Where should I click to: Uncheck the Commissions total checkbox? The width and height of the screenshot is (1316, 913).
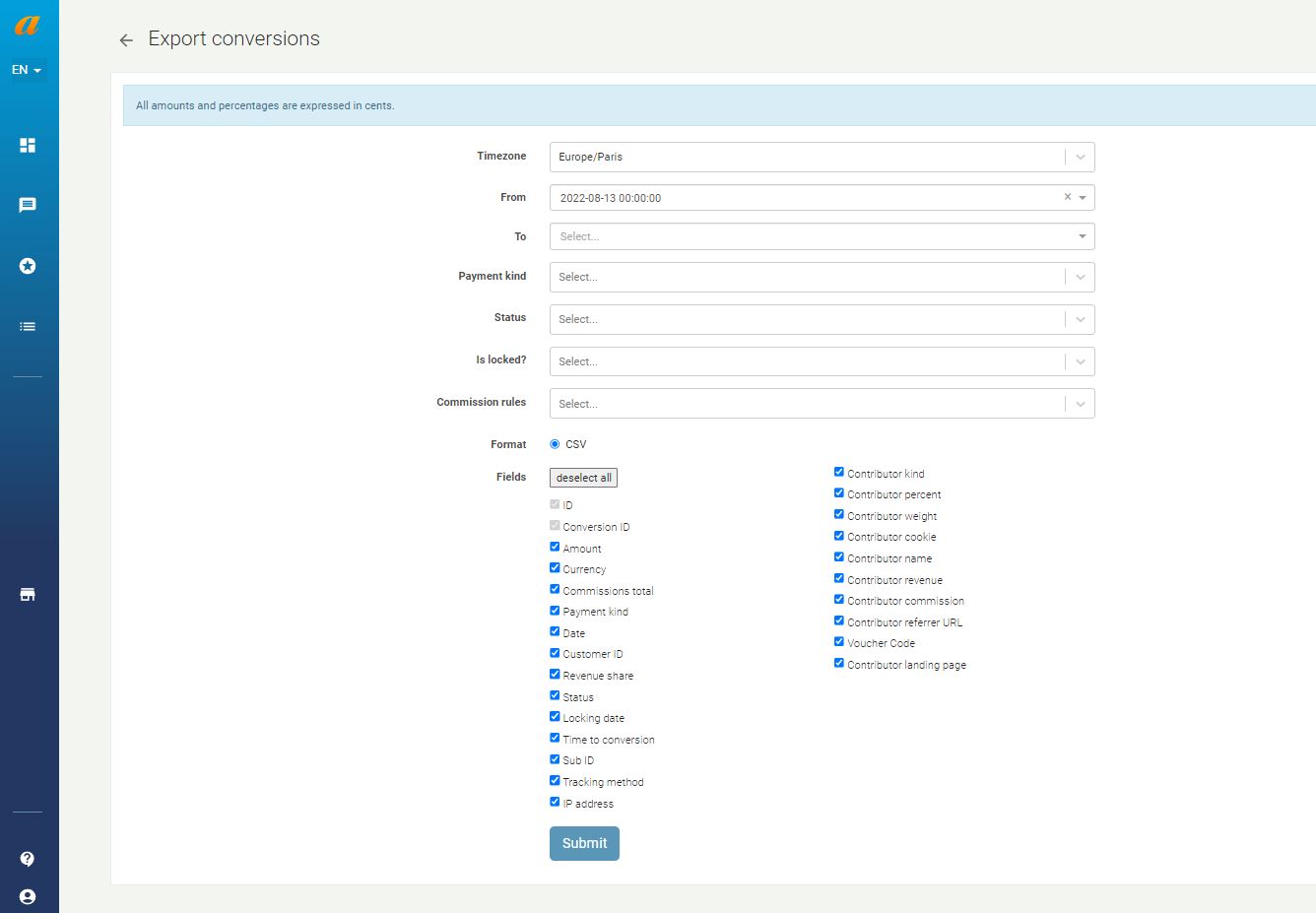555,589
